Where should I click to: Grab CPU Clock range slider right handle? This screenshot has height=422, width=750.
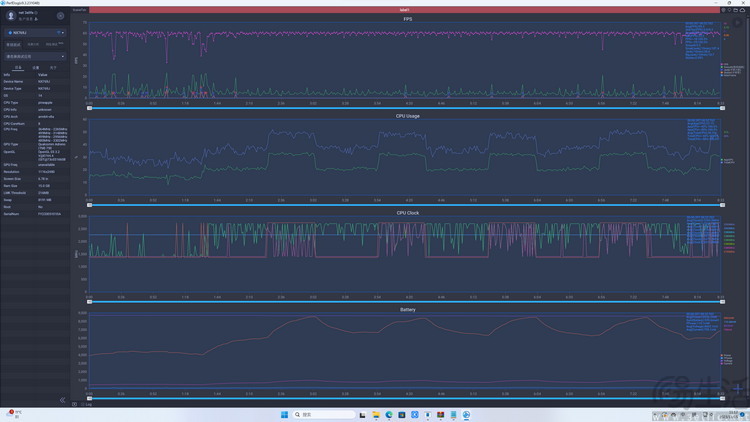pos(722,301)
